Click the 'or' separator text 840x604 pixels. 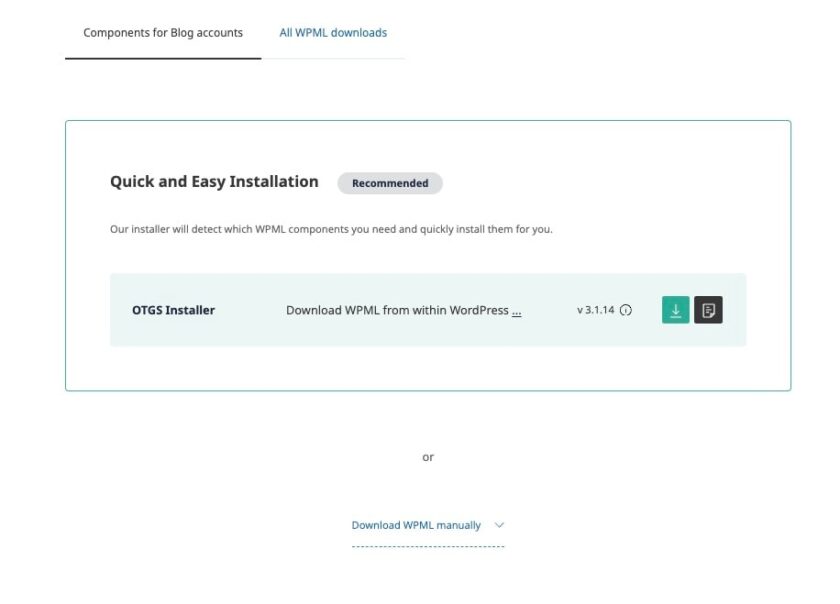click(428, 457)
